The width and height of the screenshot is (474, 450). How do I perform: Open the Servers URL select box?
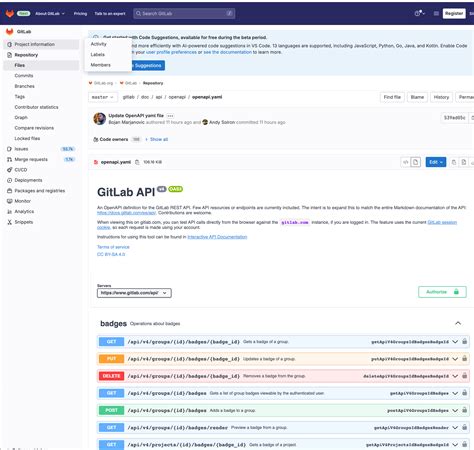(x=134, y=293)
